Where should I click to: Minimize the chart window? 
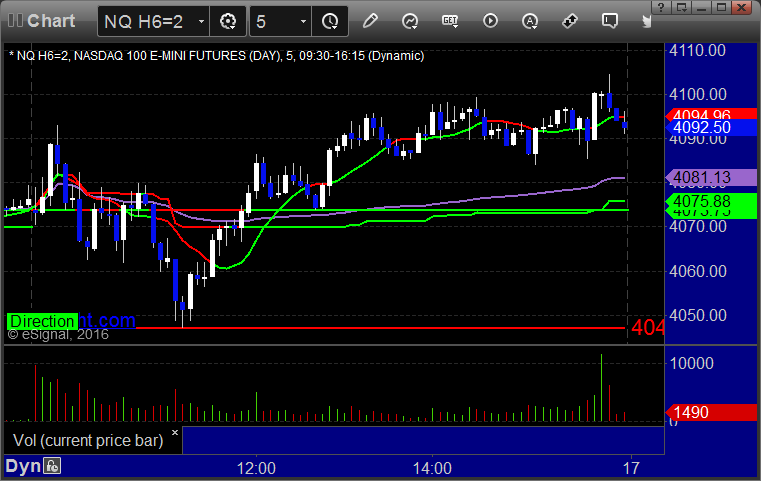click(x=702, y=7)
